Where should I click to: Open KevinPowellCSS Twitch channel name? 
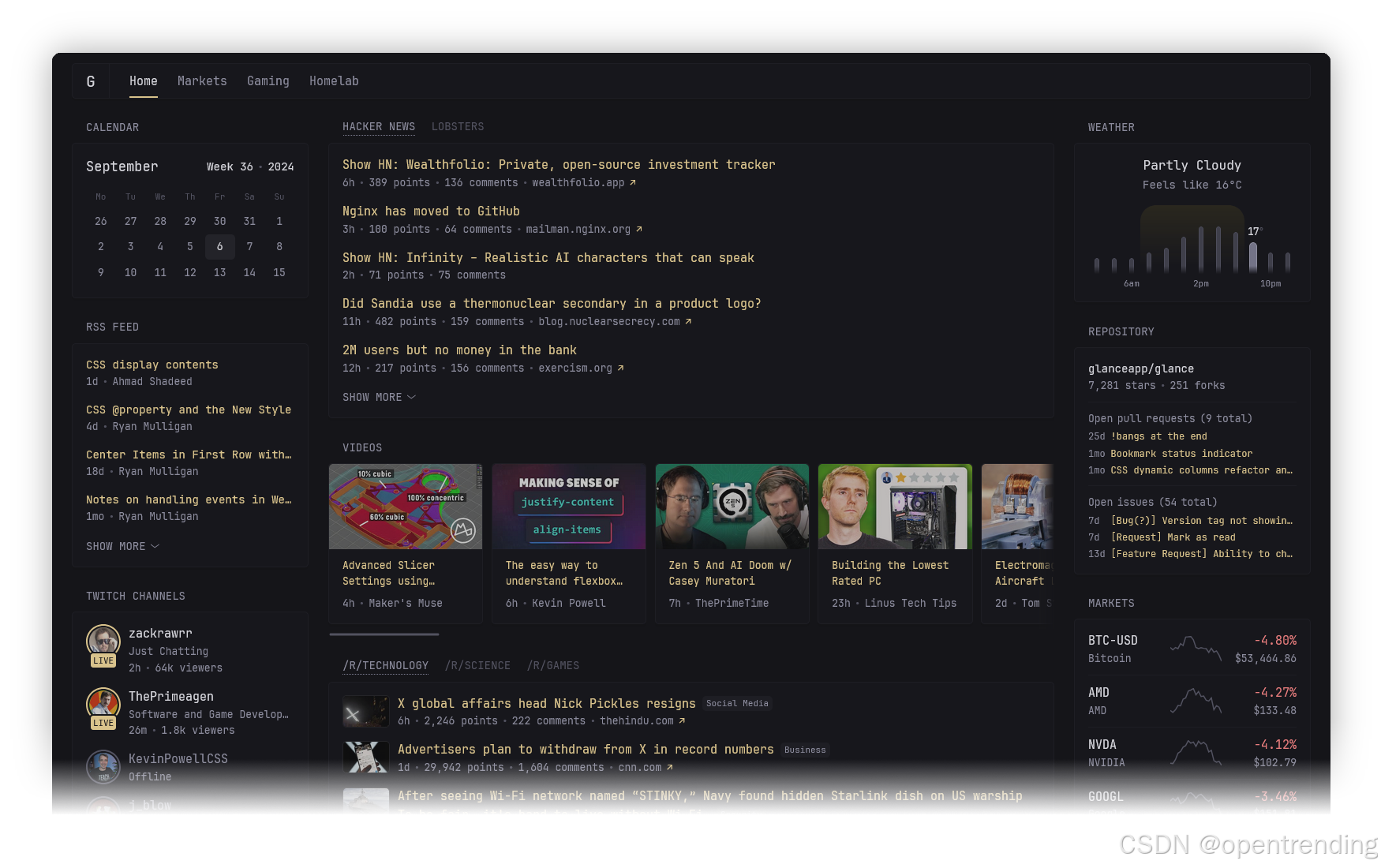(x=178, y=759)
